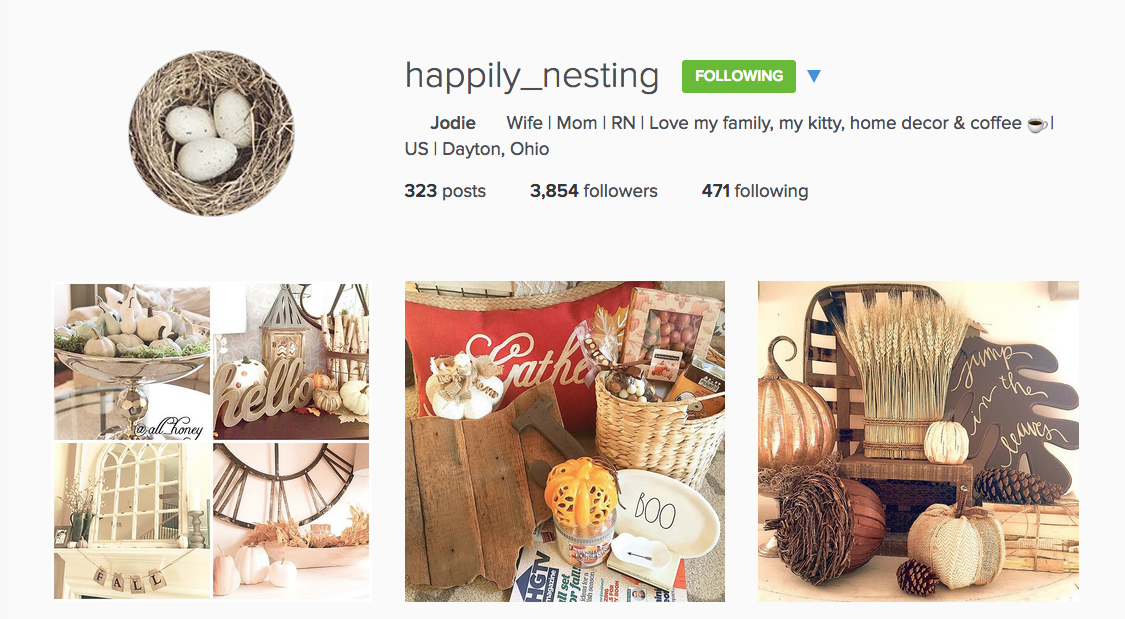
Task: Click the name Jodie in bio
Action: tap(453, 123)
